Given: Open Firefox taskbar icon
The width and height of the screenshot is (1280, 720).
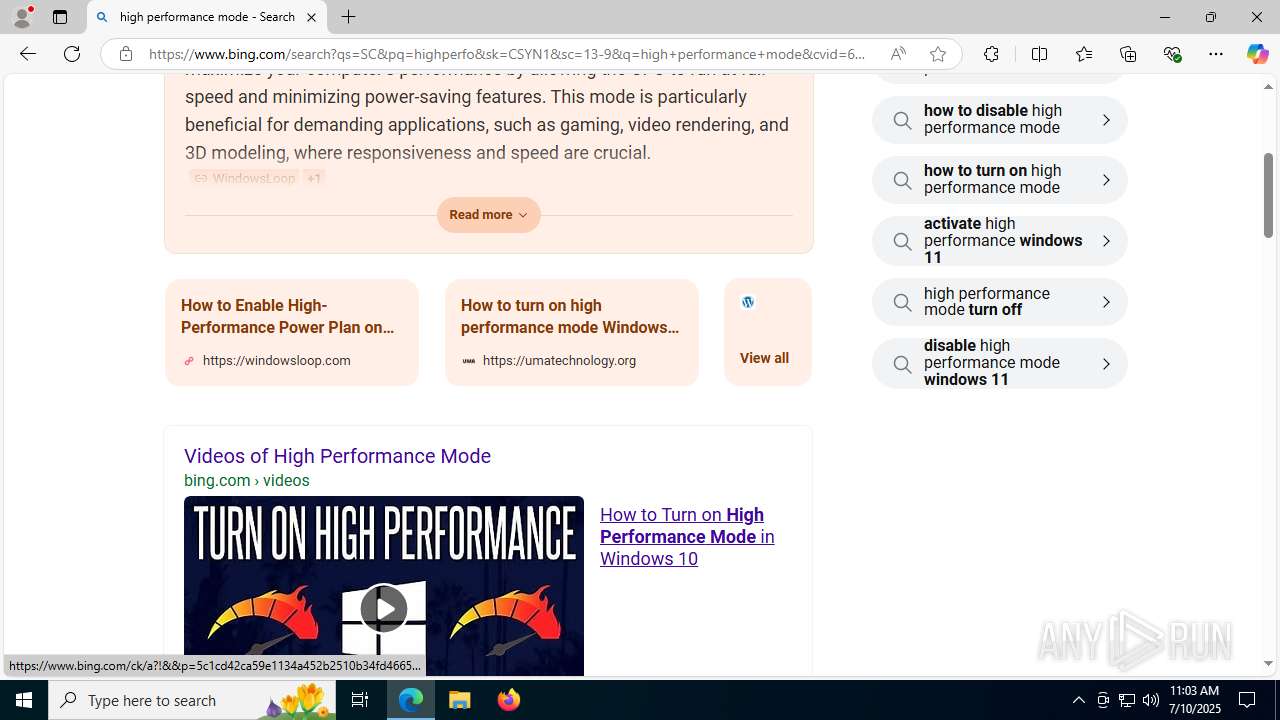Looking at the screenshot, I should (x=508, y=700).
